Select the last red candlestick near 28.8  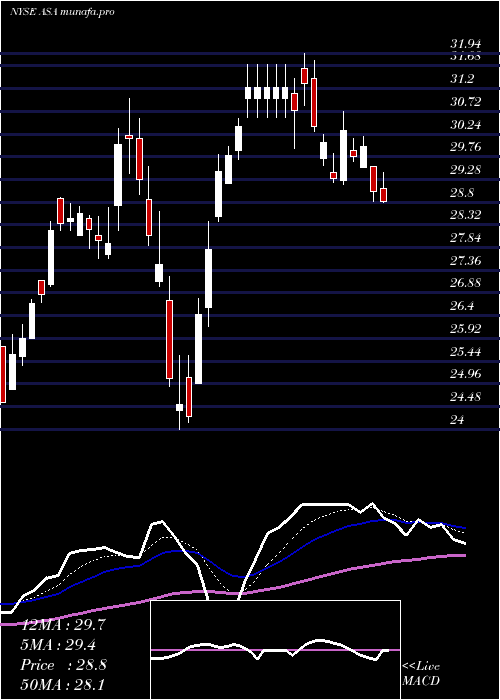383,195
